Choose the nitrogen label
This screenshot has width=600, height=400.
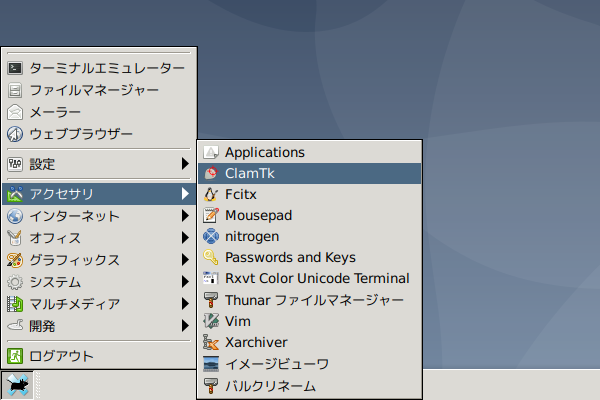pos(252,237)
